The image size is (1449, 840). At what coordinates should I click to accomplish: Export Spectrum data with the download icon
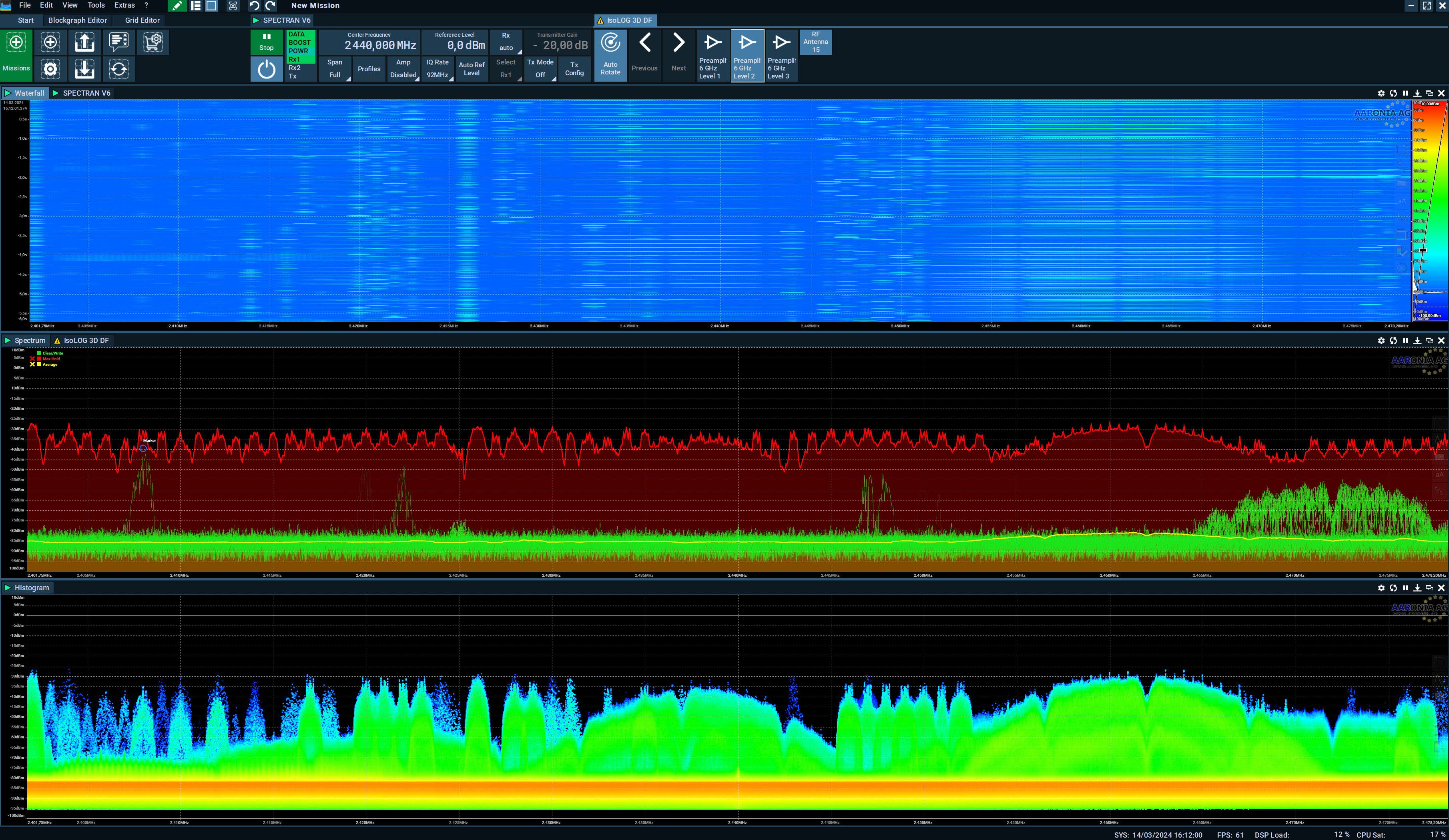(1417, 341)
